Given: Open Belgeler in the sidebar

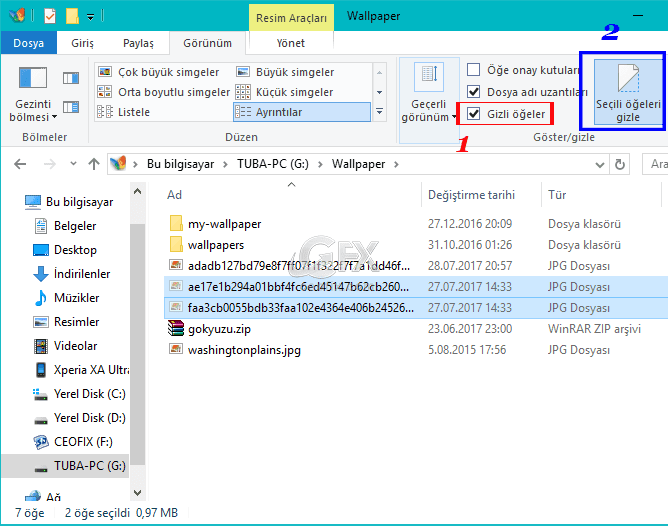Looking at the screenshot, I should [65, 226].
